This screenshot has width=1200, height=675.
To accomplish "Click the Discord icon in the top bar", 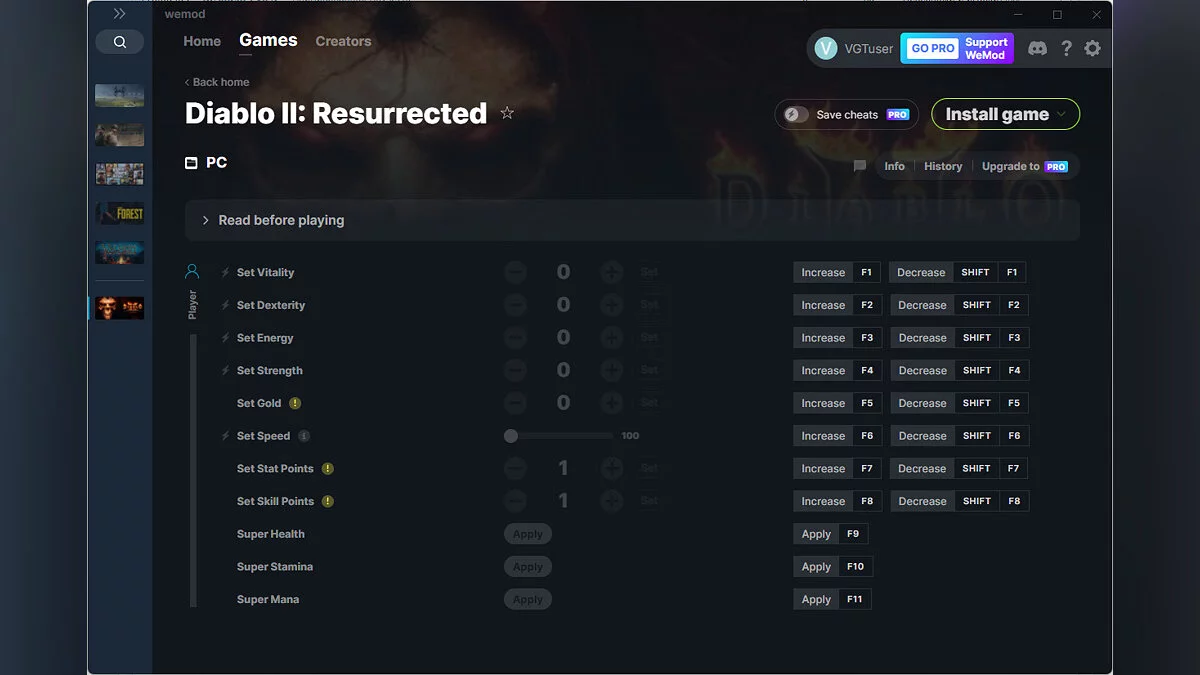I will (x=1037, y=47).
